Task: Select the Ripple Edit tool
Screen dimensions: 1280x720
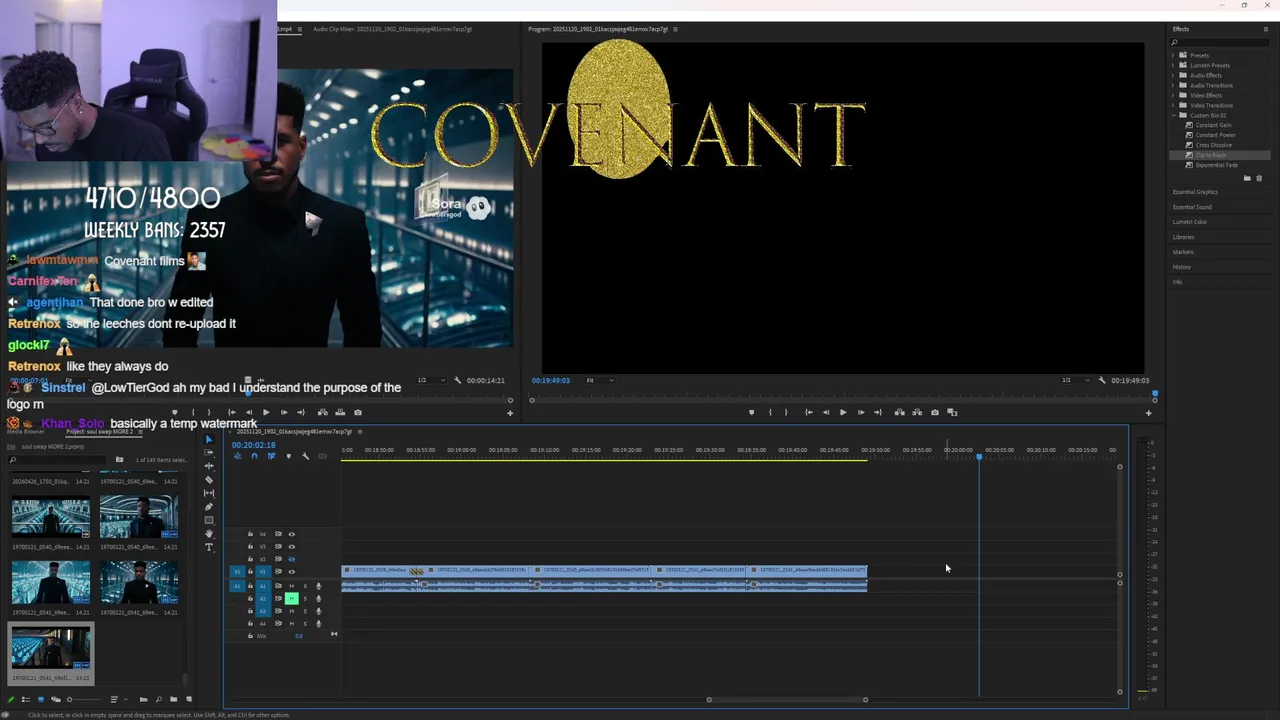Action: (x=209, y=466)
